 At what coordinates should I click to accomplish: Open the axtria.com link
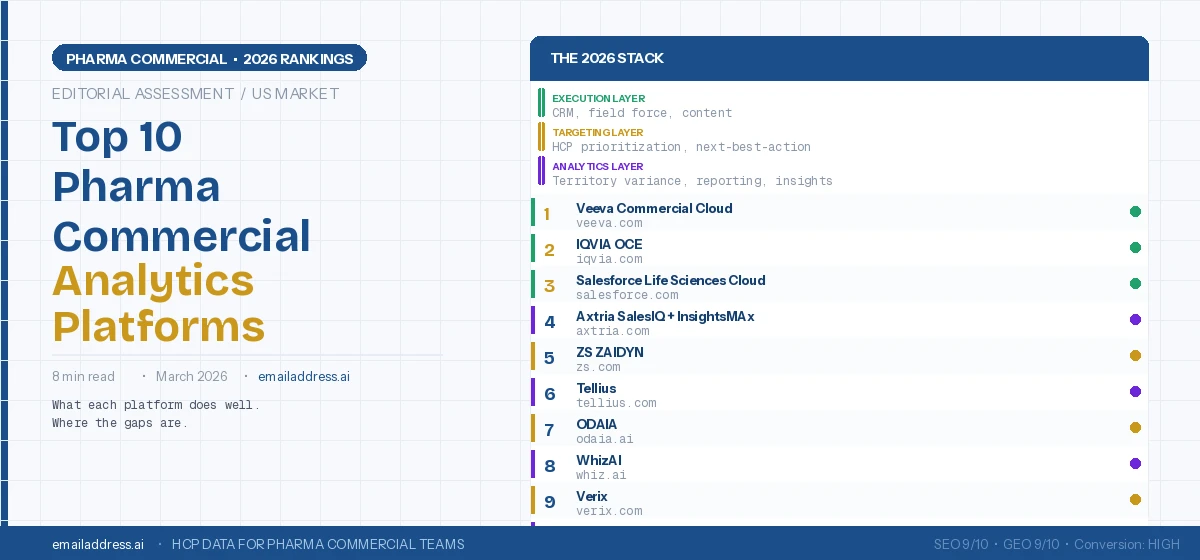(x=613, y=331)
